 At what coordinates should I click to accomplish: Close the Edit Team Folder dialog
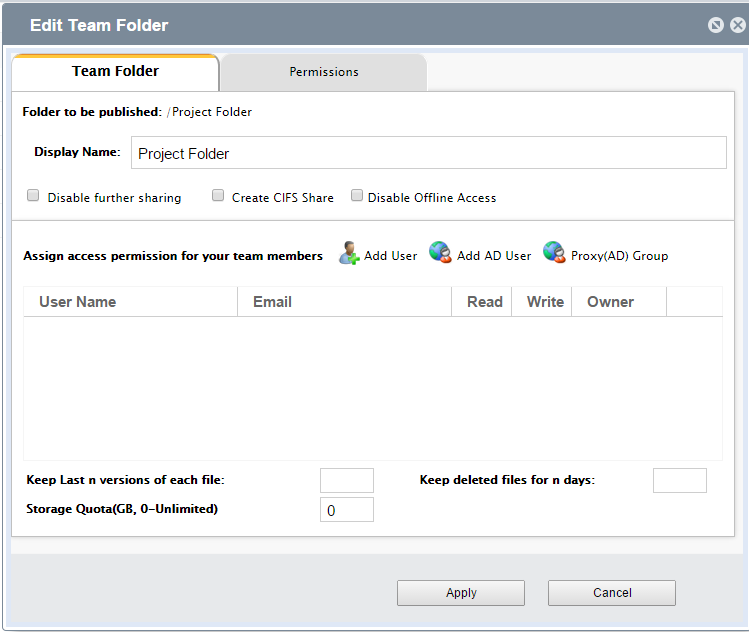pyautogui.click(x=737, y=25)
